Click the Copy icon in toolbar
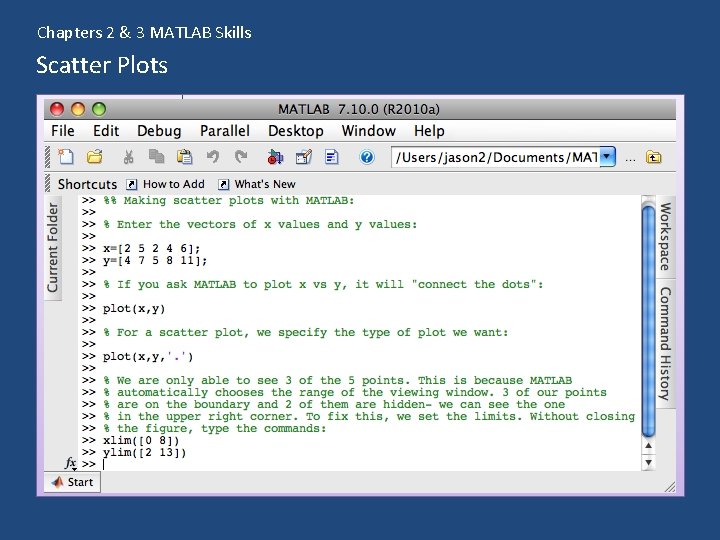Image resolution: width=720 pixels, height=540 pixels. pyautogui.click(x=157, y=157)
